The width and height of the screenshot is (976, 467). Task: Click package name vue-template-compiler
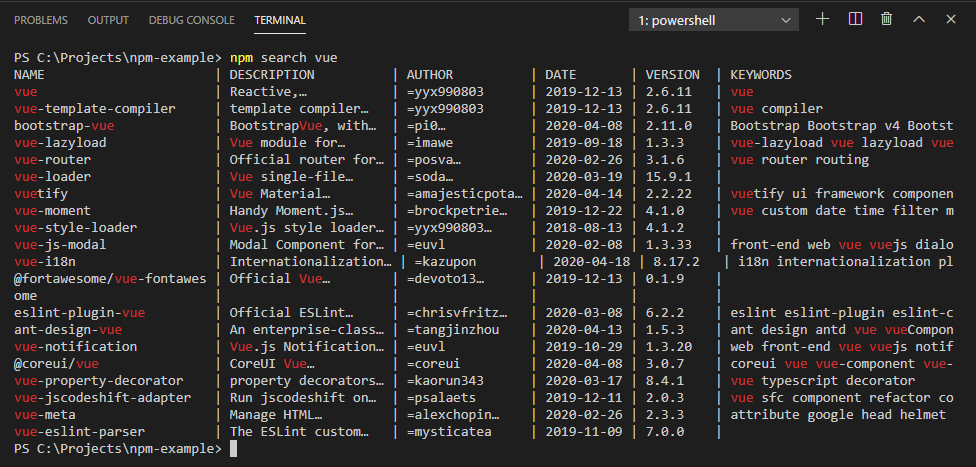pos(95,109)
